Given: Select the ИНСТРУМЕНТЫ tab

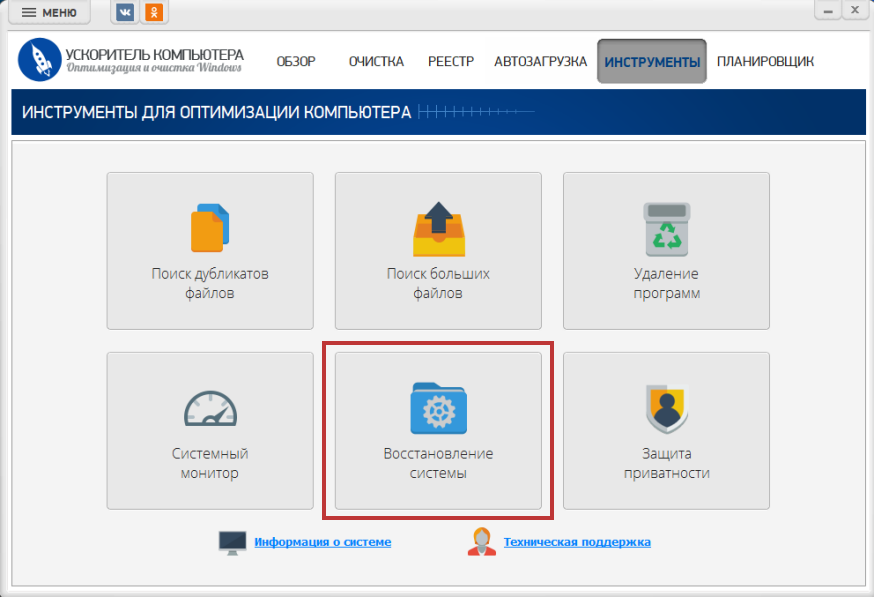Looking at the screenshot, I should [652, 61].
